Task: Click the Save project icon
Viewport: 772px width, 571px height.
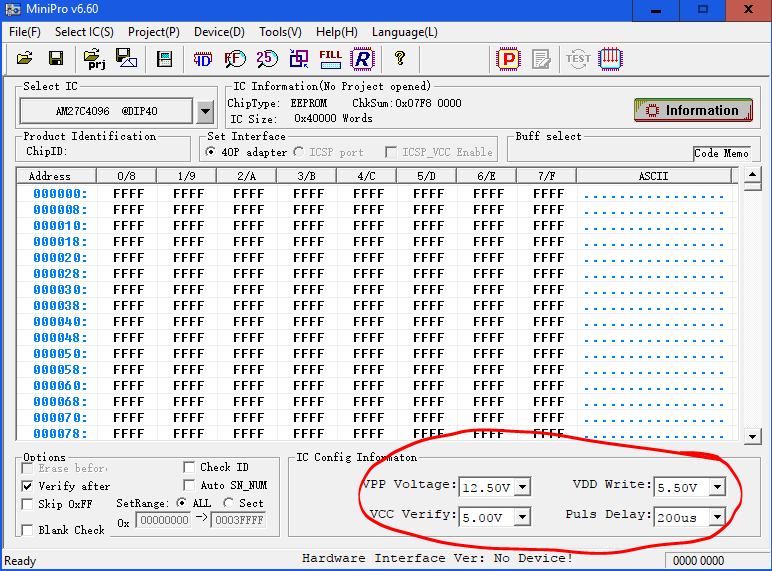Action: click(x=127, y=58)
